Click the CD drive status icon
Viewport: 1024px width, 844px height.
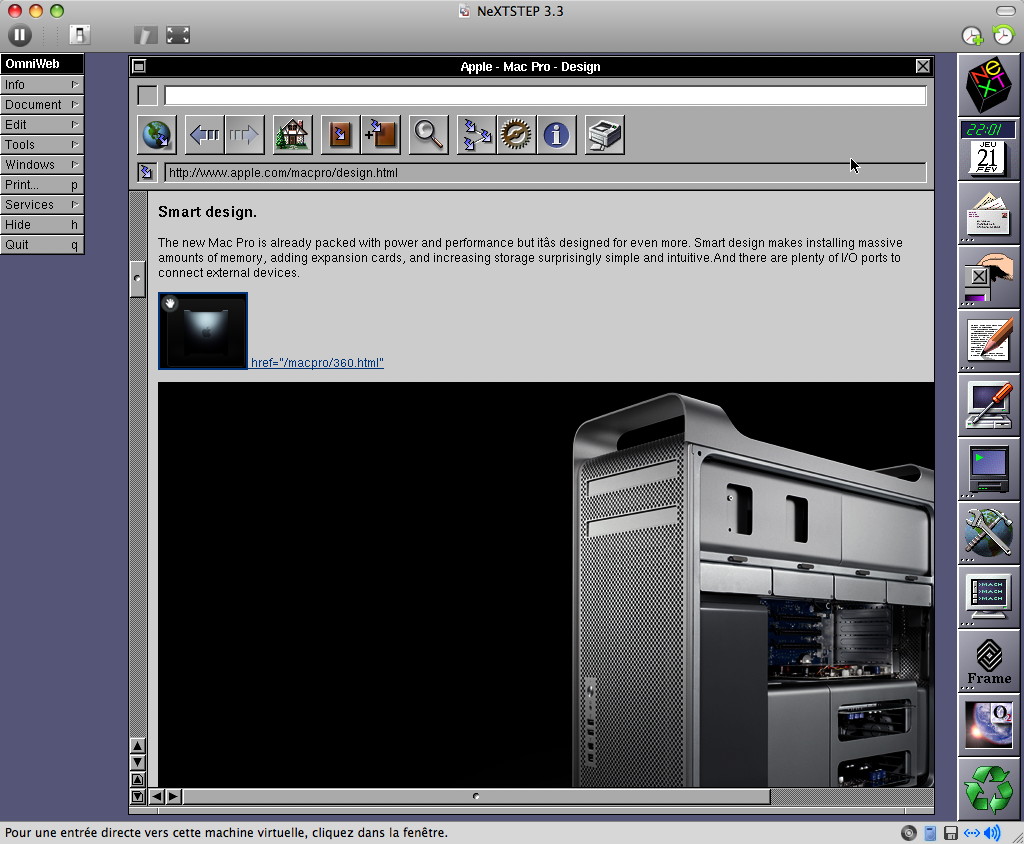[908, 833]
